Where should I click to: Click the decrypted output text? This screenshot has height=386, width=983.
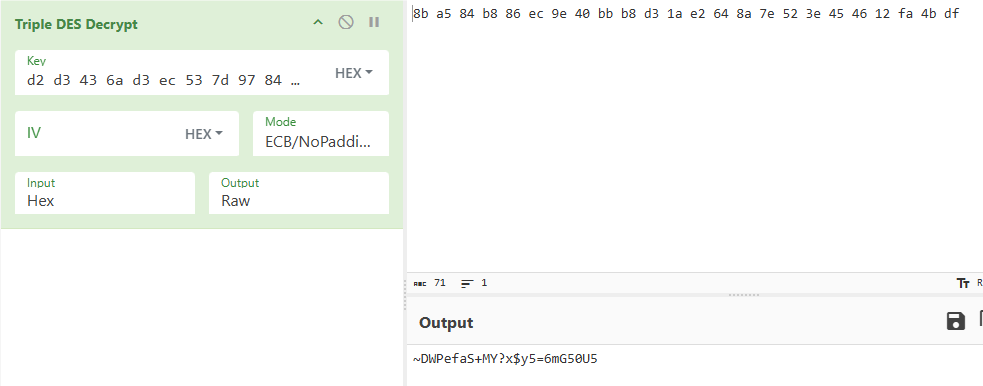[505, 359]
